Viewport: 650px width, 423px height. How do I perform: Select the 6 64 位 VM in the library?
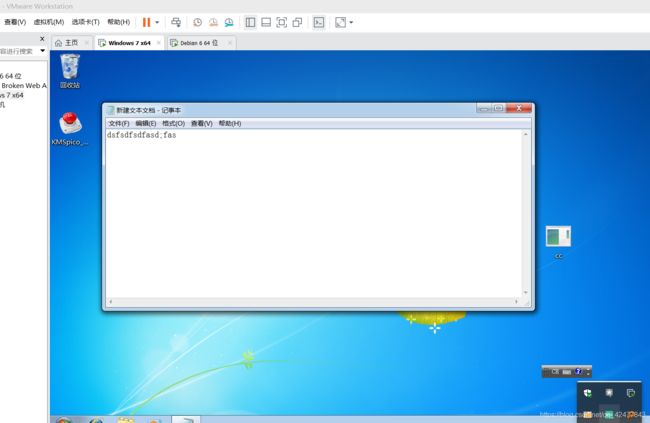tap(11, 76)
